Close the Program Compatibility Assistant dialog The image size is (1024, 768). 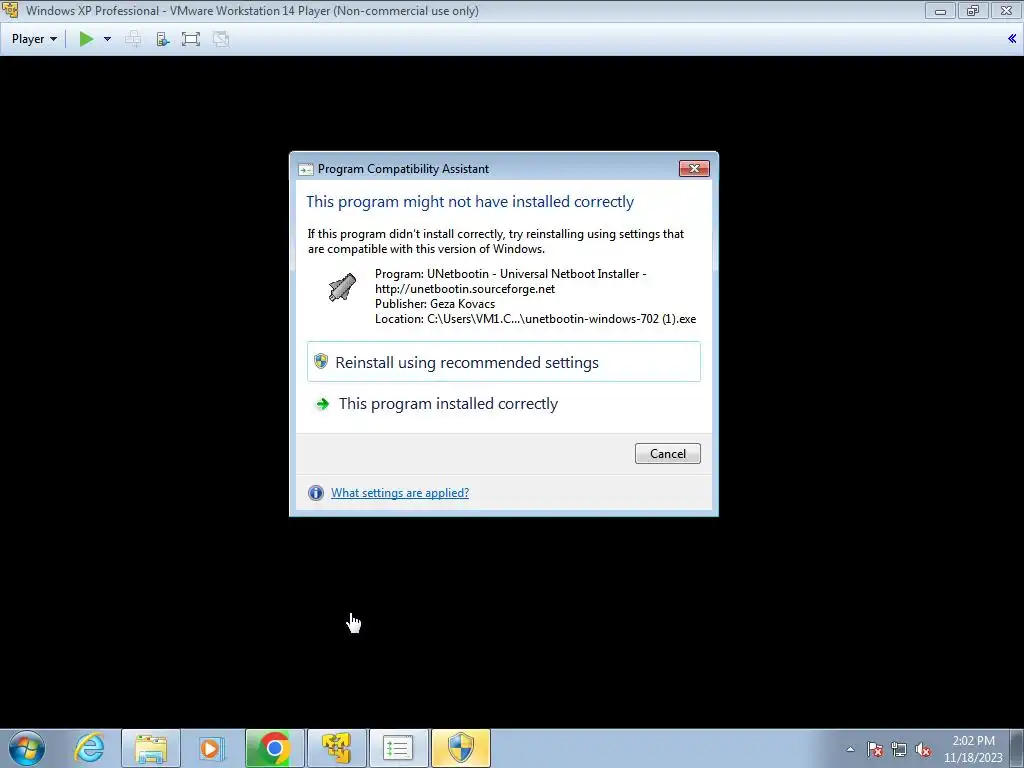pyautogui.click(x=694, y=168)
